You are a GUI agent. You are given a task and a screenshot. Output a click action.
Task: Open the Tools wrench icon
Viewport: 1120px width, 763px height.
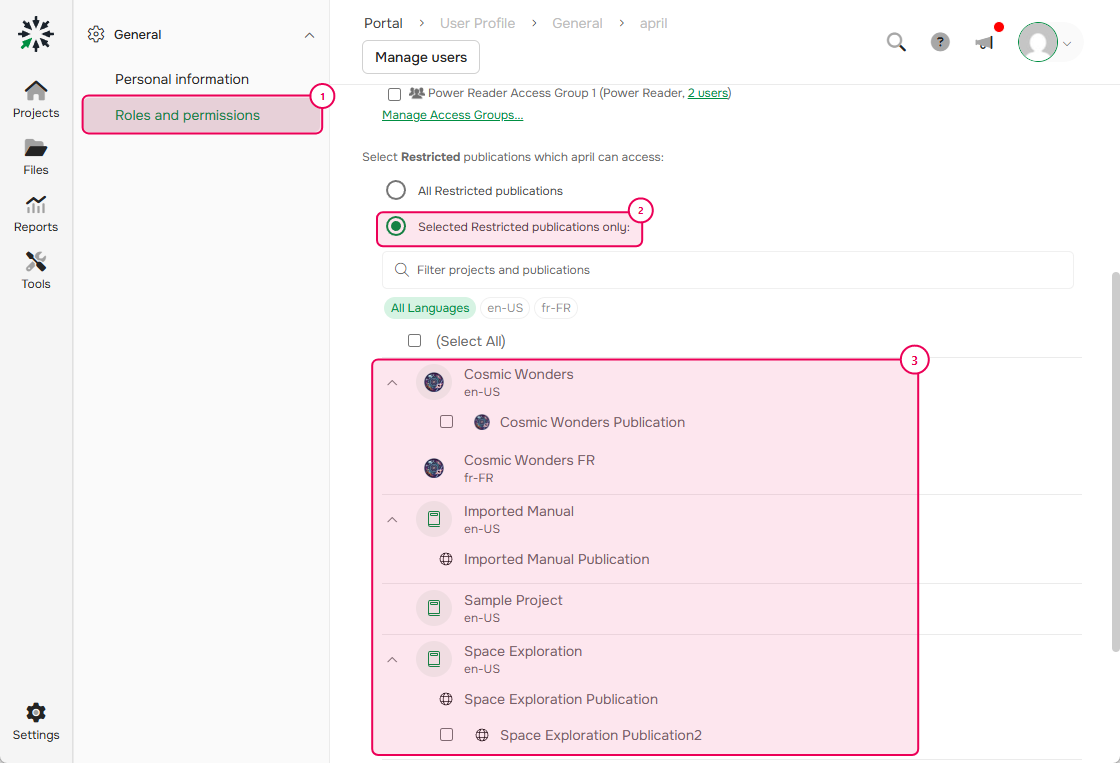tap(36, 261)
